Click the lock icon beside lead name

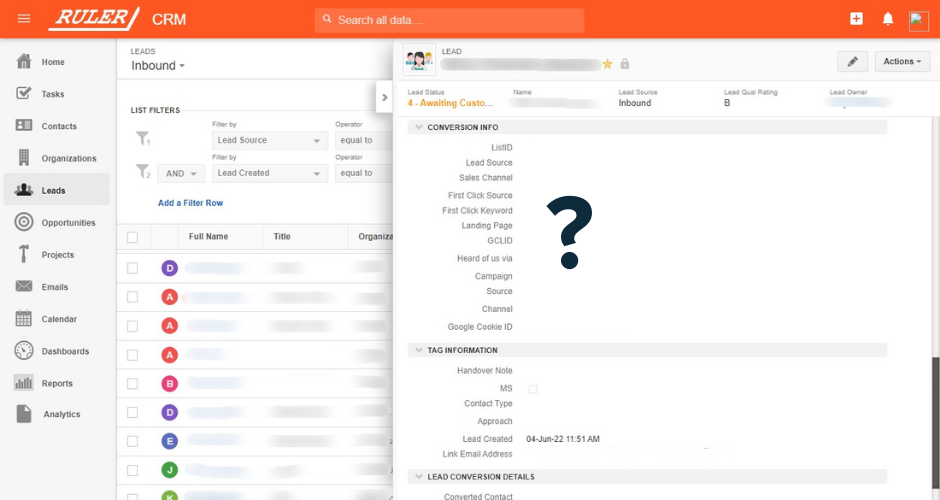coord(625,64)
